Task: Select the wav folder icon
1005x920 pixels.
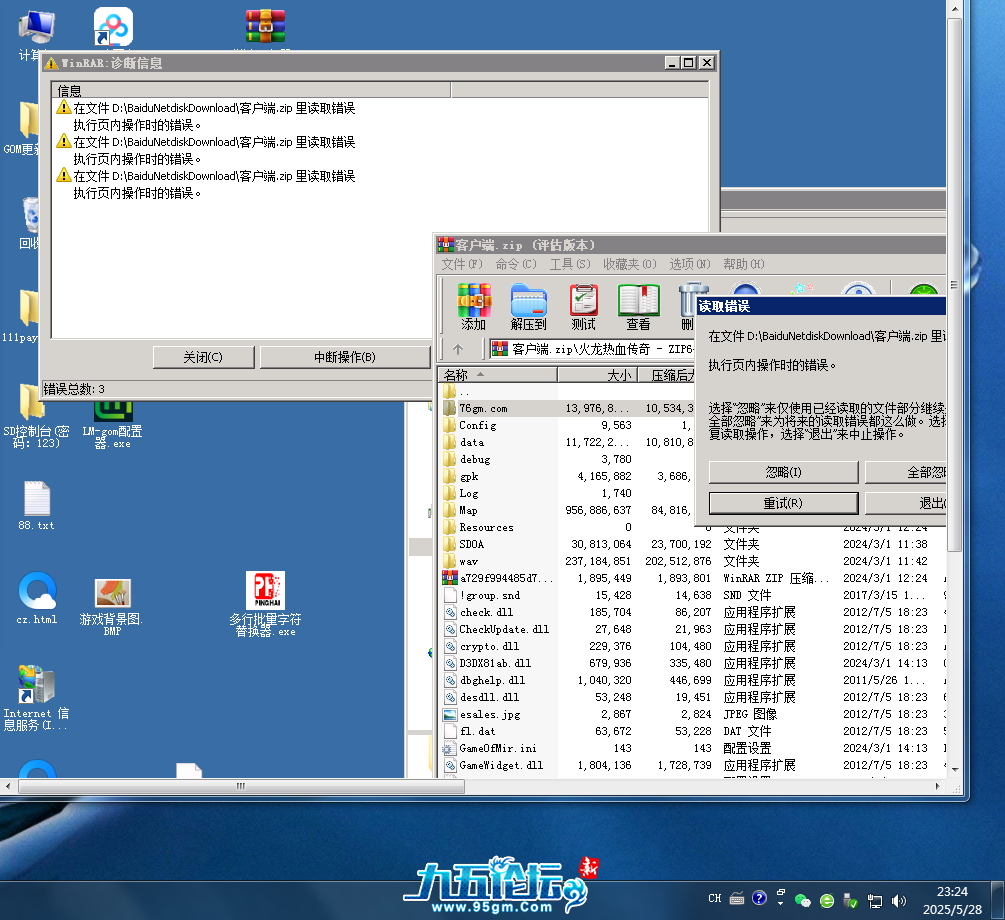Action: [449, 561]
